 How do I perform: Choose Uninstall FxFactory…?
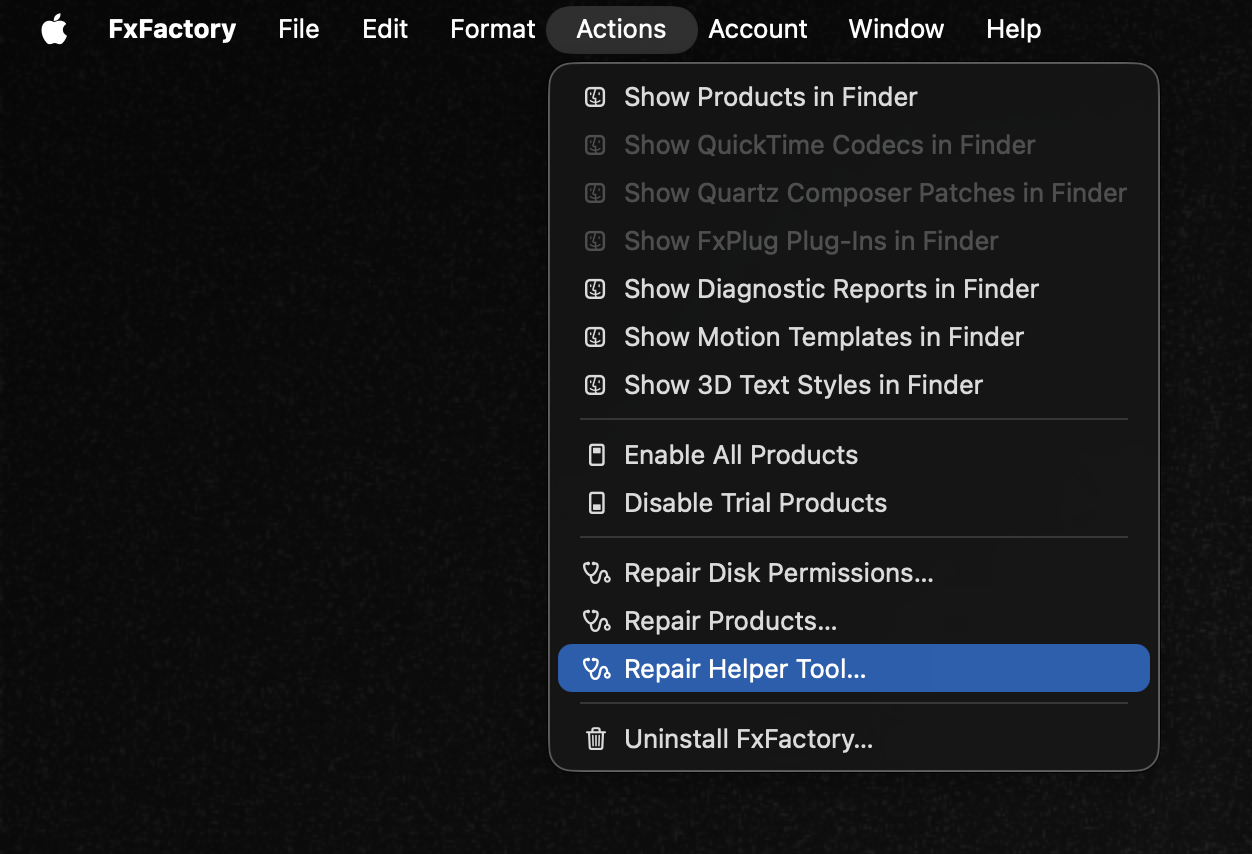click(854, 739)
